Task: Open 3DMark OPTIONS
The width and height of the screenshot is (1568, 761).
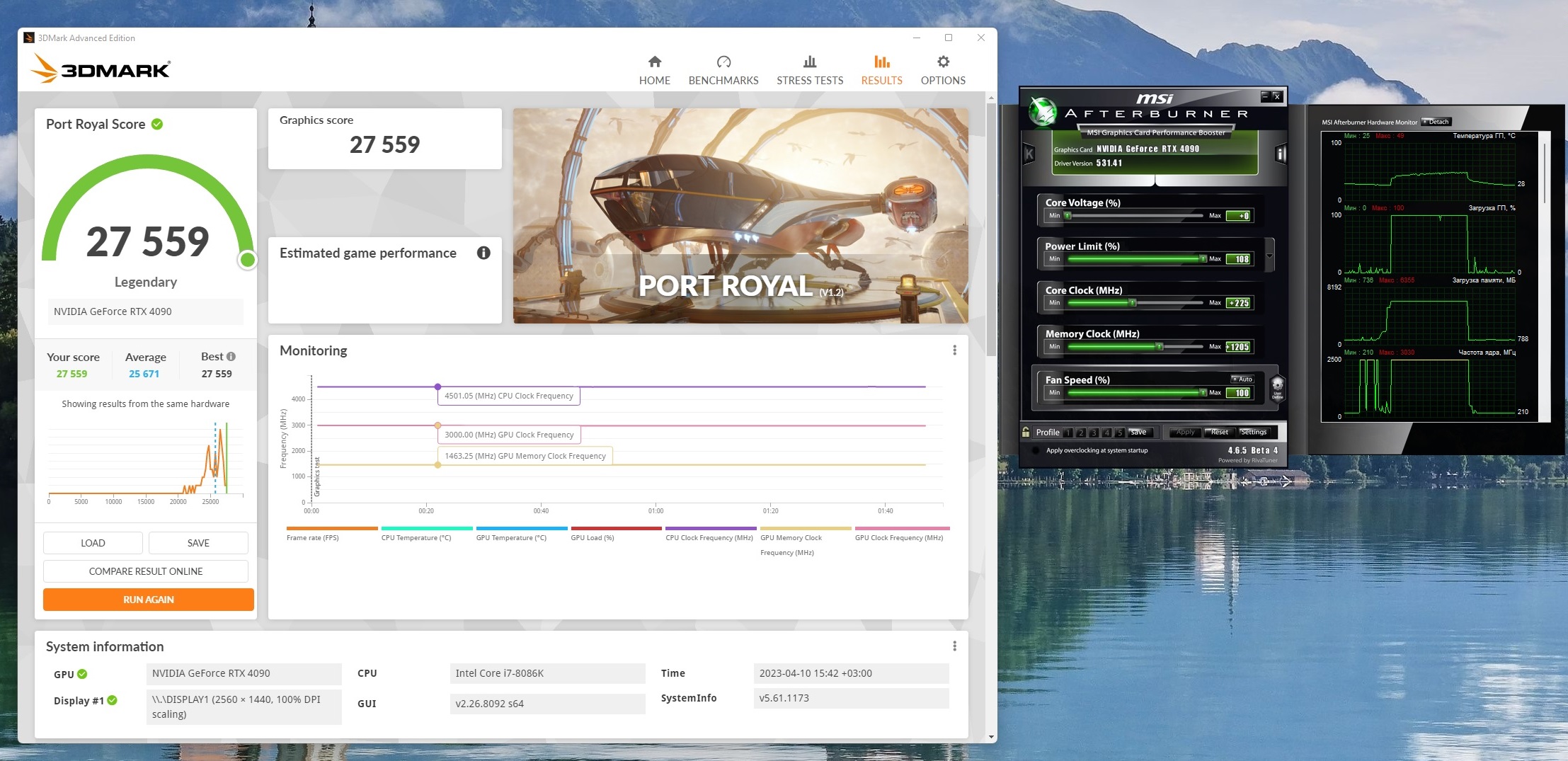Action: [x=943, y=71]
